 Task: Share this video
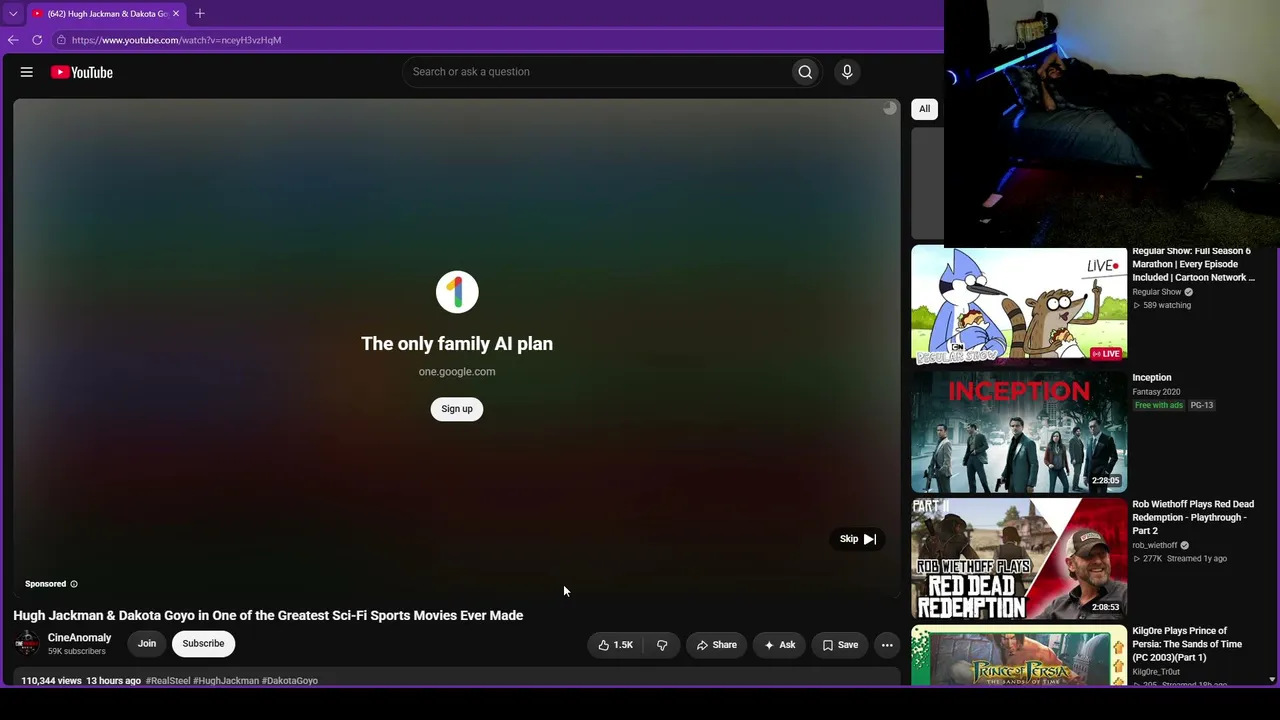point(716,645)
